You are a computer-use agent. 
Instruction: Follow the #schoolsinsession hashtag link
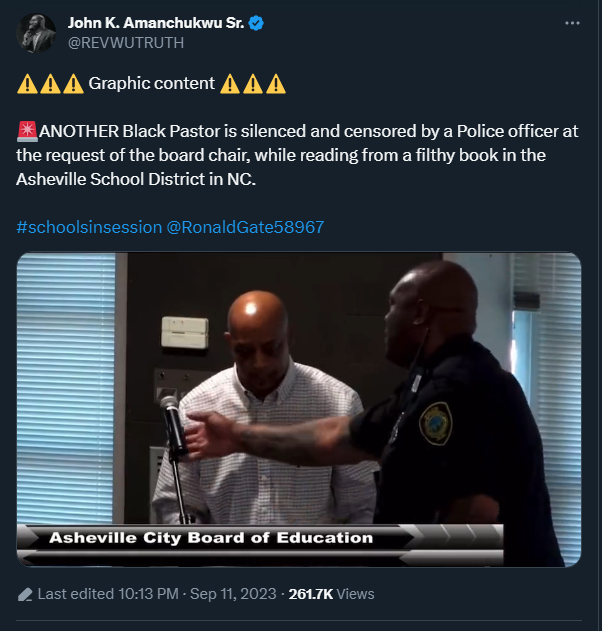pos(89,227)
